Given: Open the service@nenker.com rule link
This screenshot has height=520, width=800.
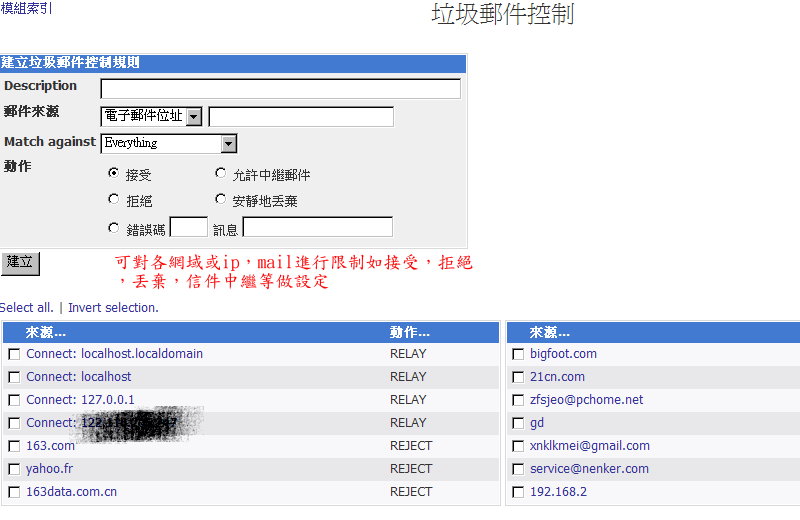Looking at the screenshot, I should [589, 469].
